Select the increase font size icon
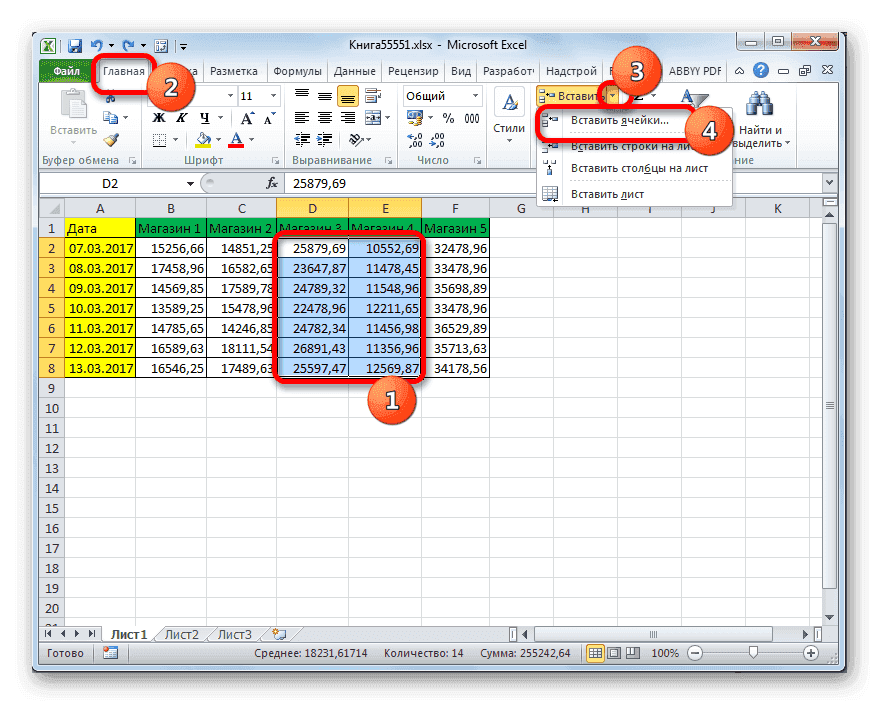 coord(246,116)
